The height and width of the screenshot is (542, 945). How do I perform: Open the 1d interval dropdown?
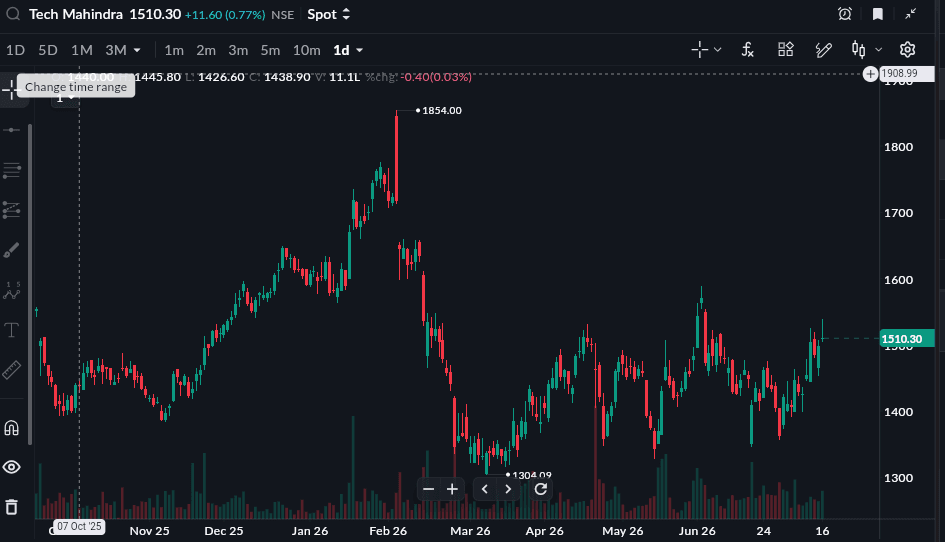point(348,50)
